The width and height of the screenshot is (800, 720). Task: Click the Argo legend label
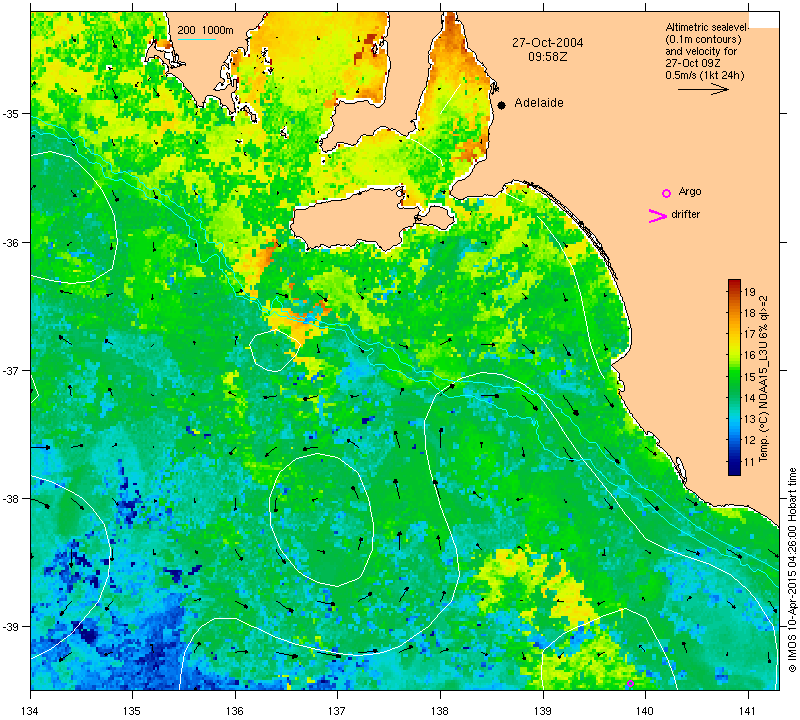[x=690, y=191]
